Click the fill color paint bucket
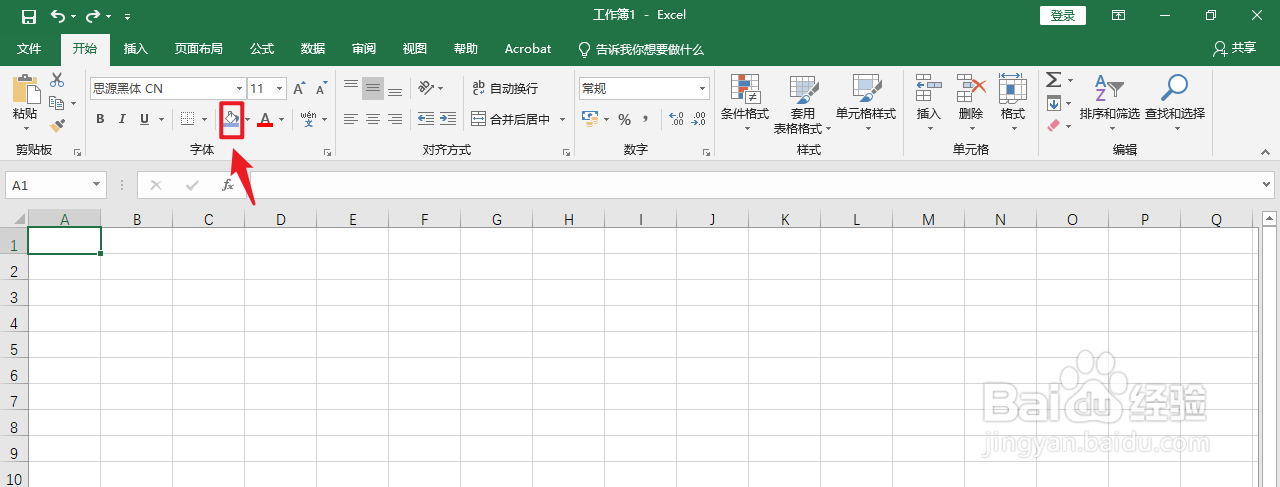Image resolution: width=1280 pixels, height=487 pixels. tap(231, 119)
